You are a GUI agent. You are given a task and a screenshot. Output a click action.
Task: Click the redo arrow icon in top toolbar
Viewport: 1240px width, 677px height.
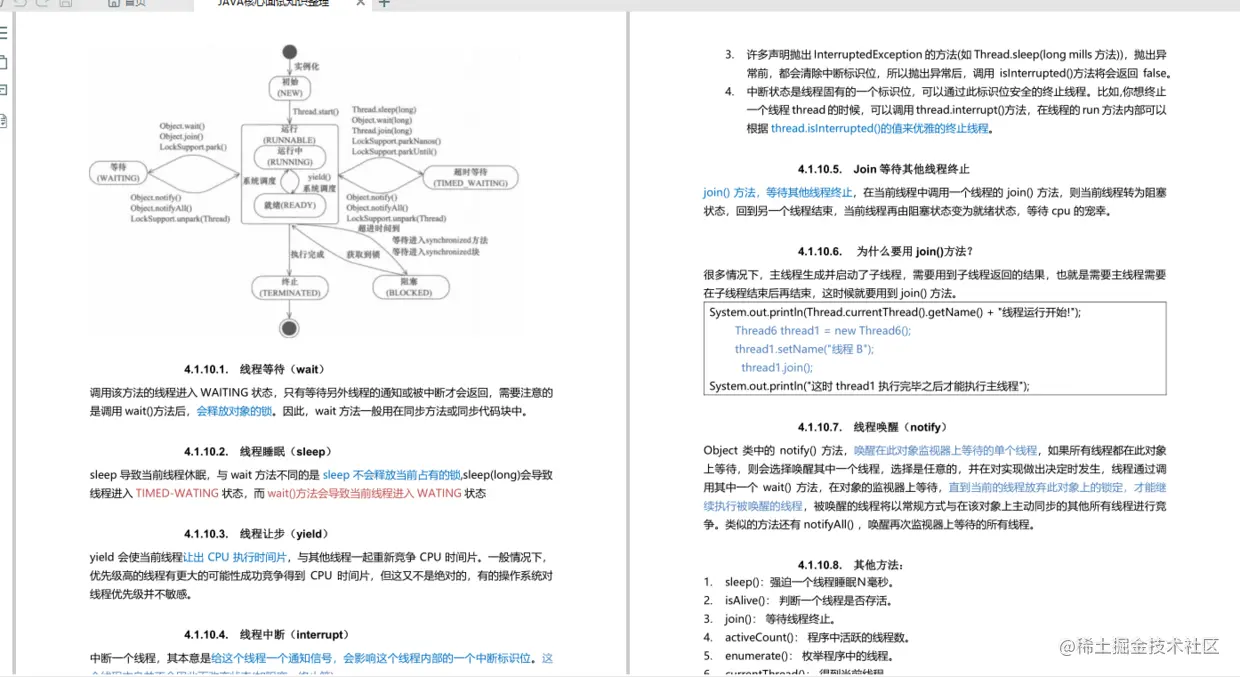coord(41,3)
